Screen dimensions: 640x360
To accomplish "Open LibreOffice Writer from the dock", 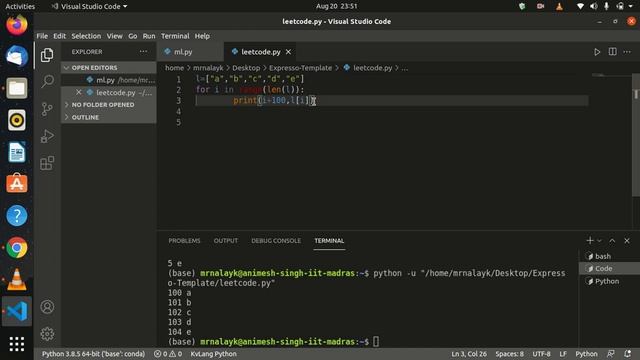I will click(x=17, y=152).
